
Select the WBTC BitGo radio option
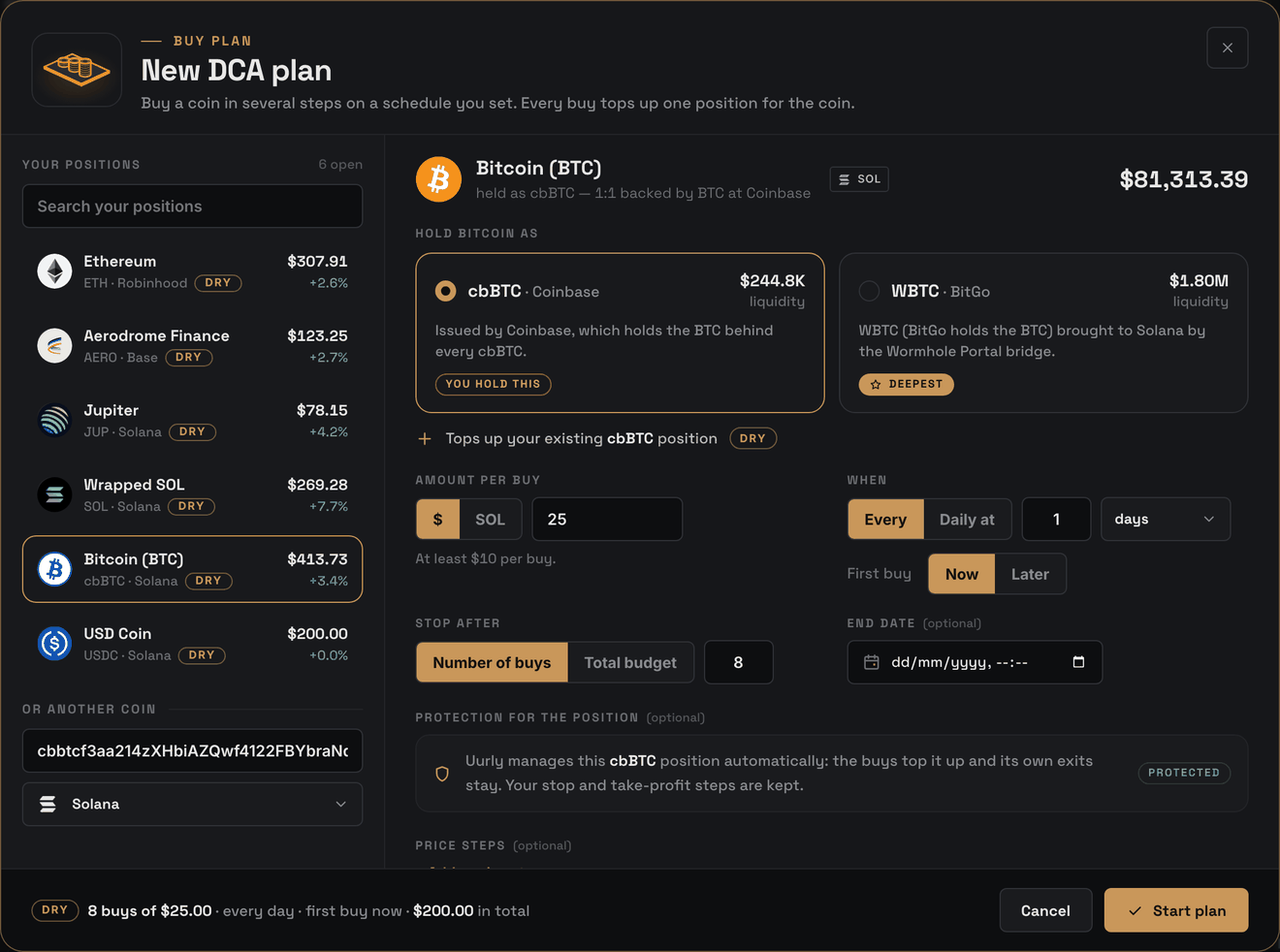(870, 291)
